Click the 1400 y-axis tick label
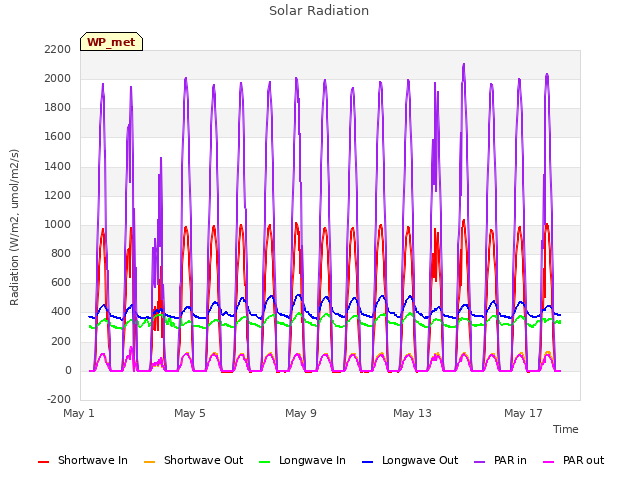 tap(58, 166)
